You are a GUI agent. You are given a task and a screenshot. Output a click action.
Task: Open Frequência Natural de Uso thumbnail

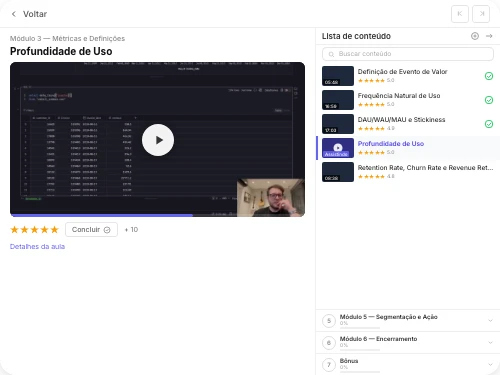[x=338, y=100]
